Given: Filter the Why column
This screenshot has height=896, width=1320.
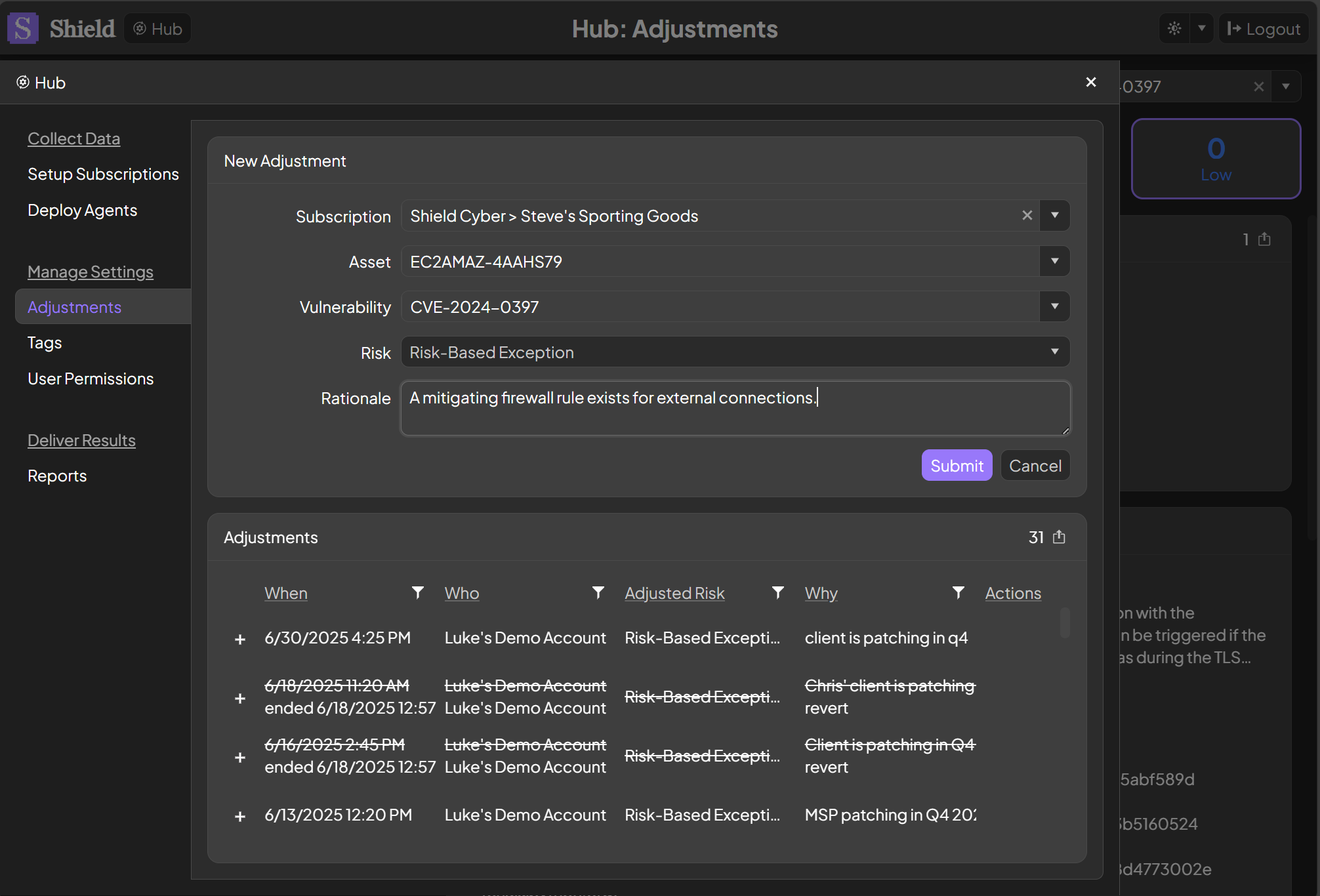Looking at the screenshot, I should tap(958, 592).
